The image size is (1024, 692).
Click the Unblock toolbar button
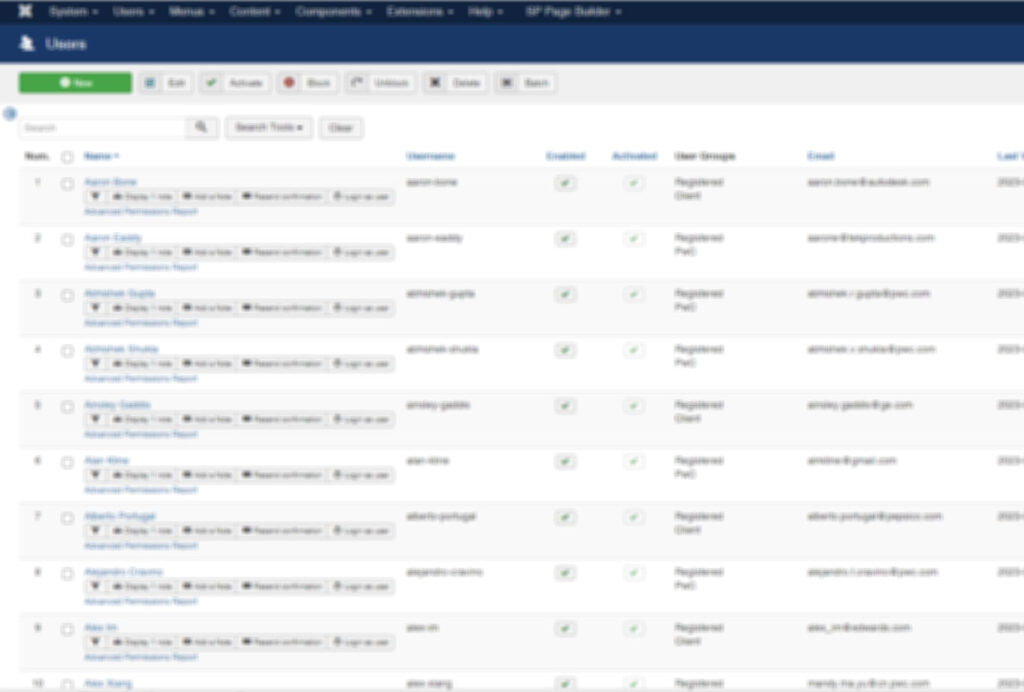click(x=381, y=83)
